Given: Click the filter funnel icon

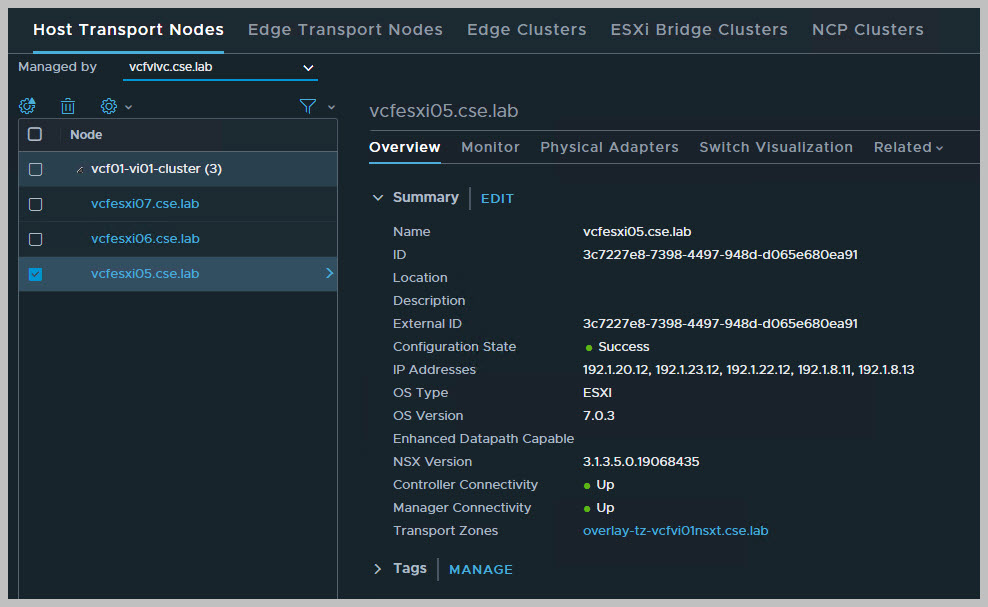Looking at the screenshot, I should point(309,106).
